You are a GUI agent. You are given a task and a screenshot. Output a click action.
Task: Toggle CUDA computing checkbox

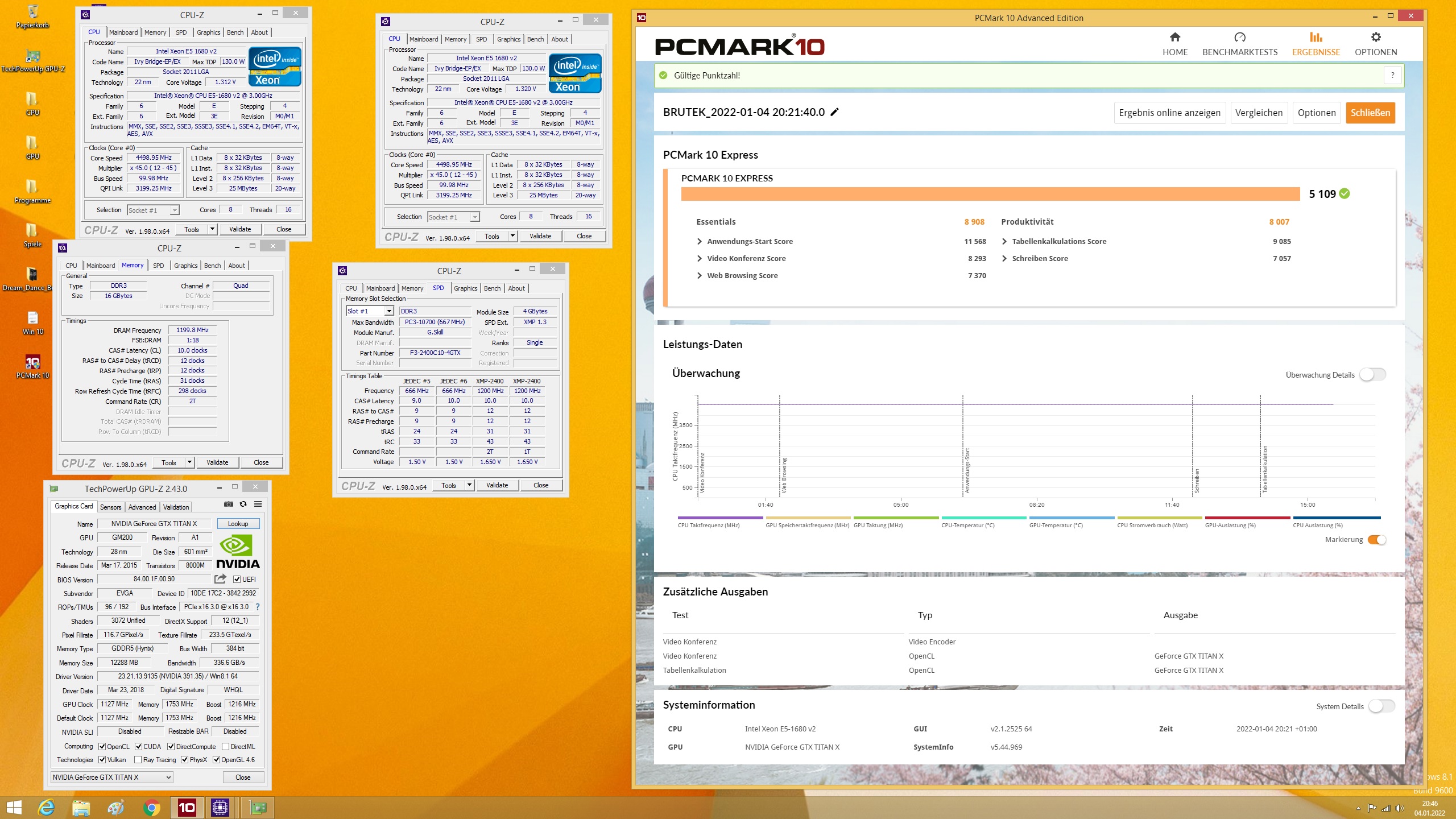click(138, 746)
